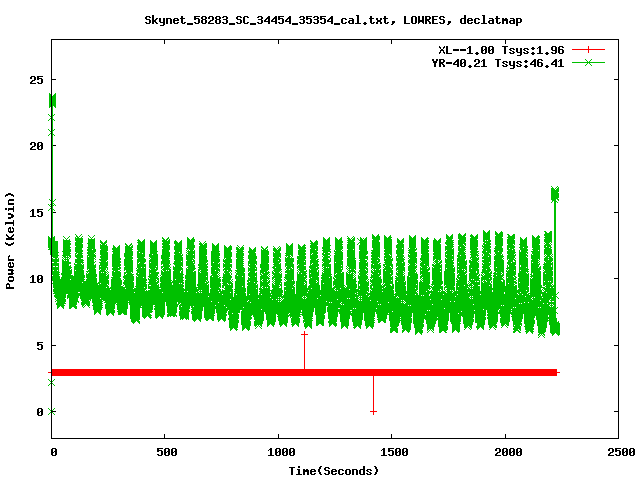The height and width of the screenshot is (480, 640).
Task: Click the x-axis tick label 1000
Action: click(x=281, y=452)
